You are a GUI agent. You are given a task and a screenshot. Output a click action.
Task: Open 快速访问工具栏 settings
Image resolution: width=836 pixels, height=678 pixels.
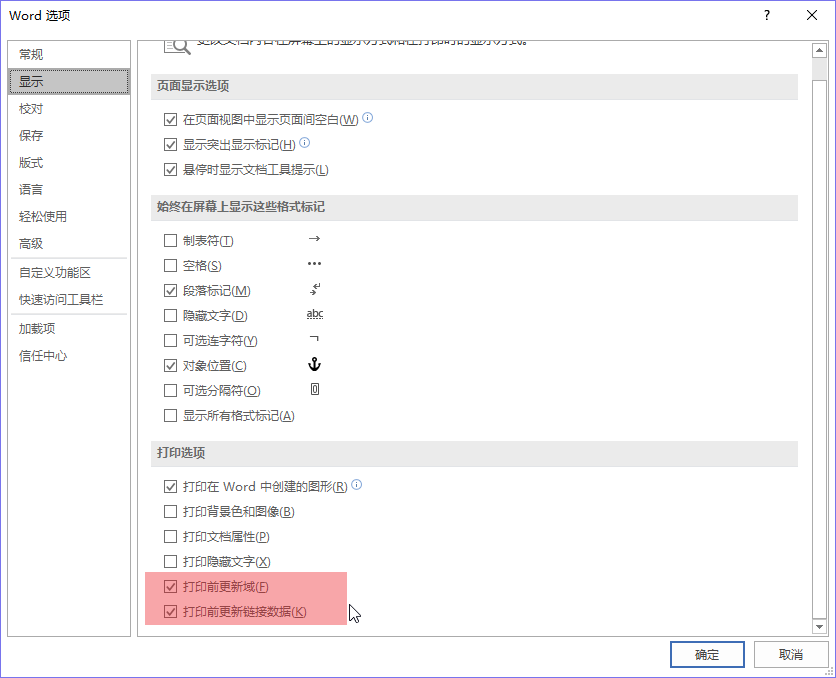pyautogui.click(x=69, y=300)
